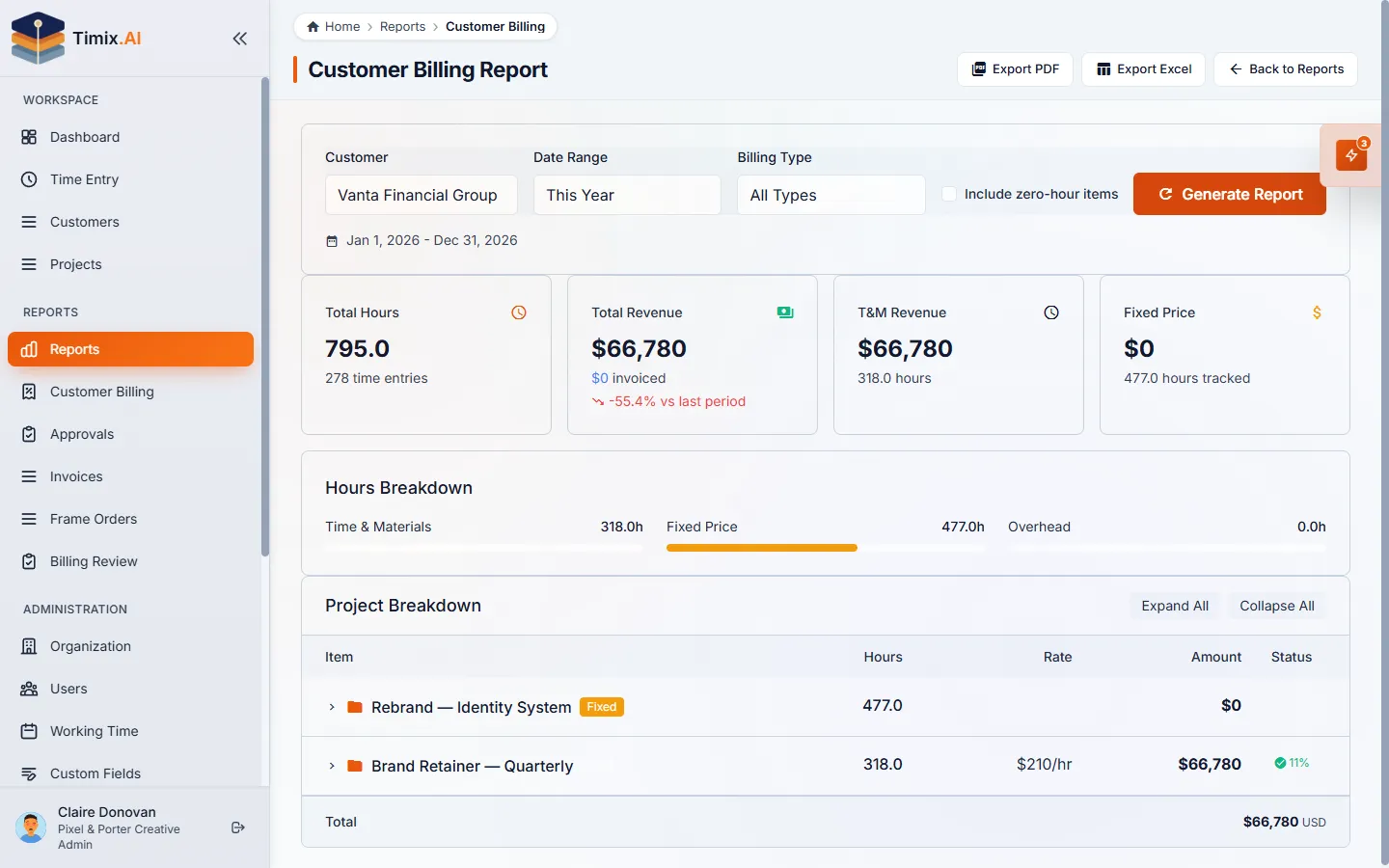Click the Fixed badge on Rebrand
Image resolution: width=1389 pixels, height=868 pixels.
click(602, 707)
